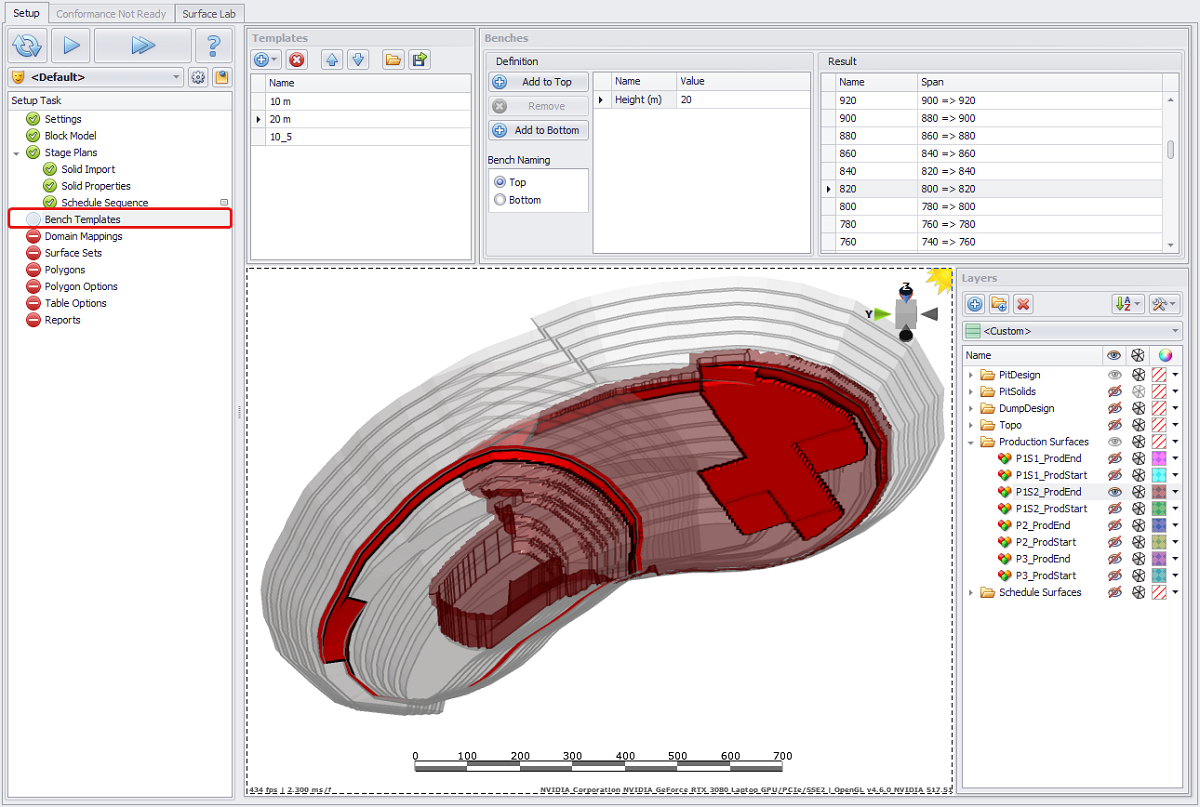Open the <Default> configuration dropdown
1200x807 pixels.
(x=177, y=77)
